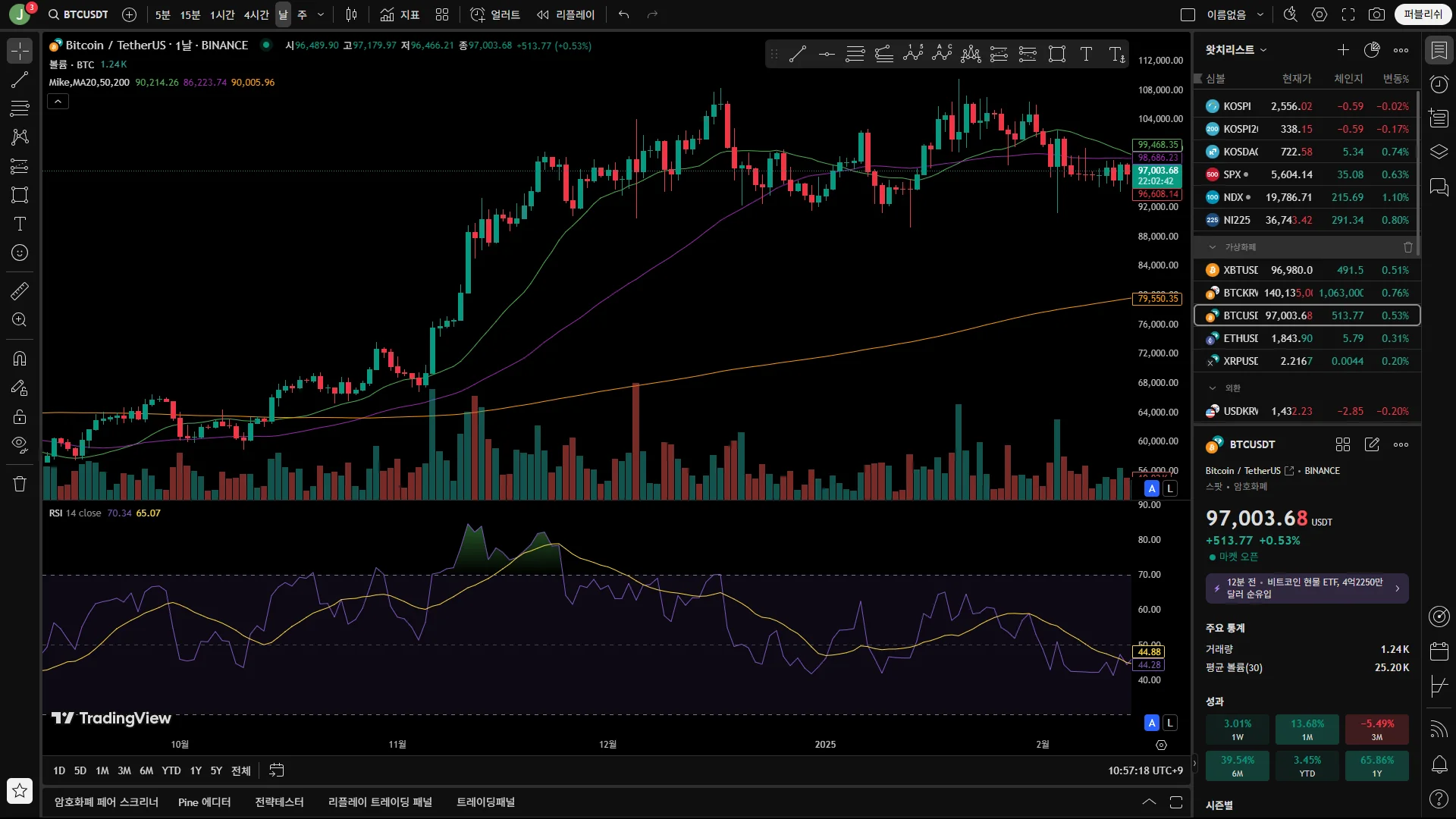Open the candlestick chart type selector

tap(351, 14)
